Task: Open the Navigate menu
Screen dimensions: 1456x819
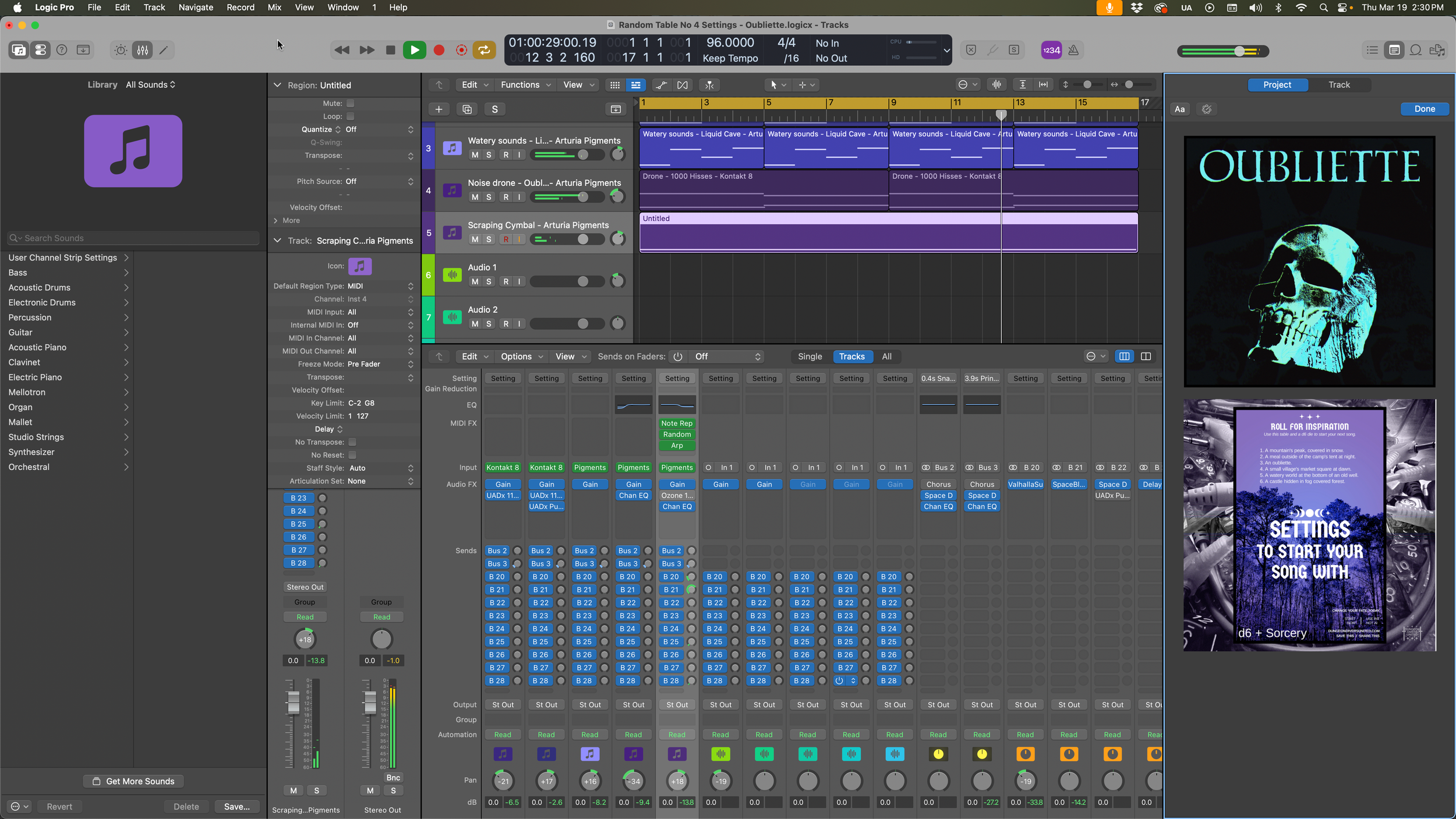Action: [x=196, y=8]
